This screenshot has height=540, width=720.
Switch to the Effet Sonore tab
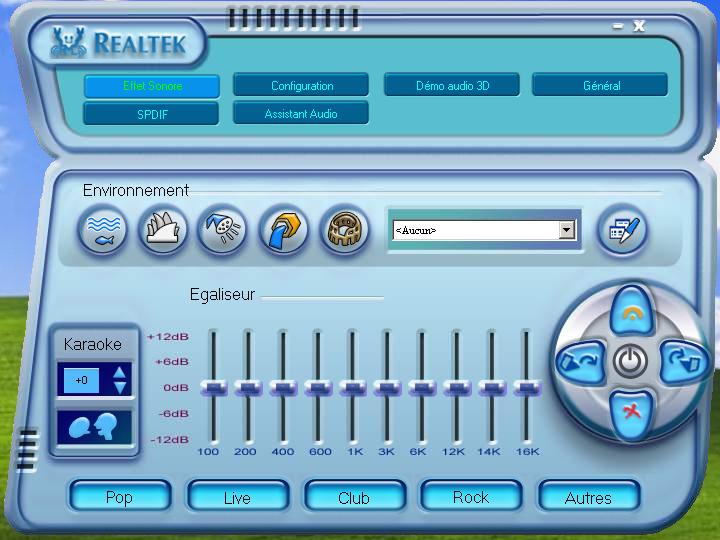(152, 86)
